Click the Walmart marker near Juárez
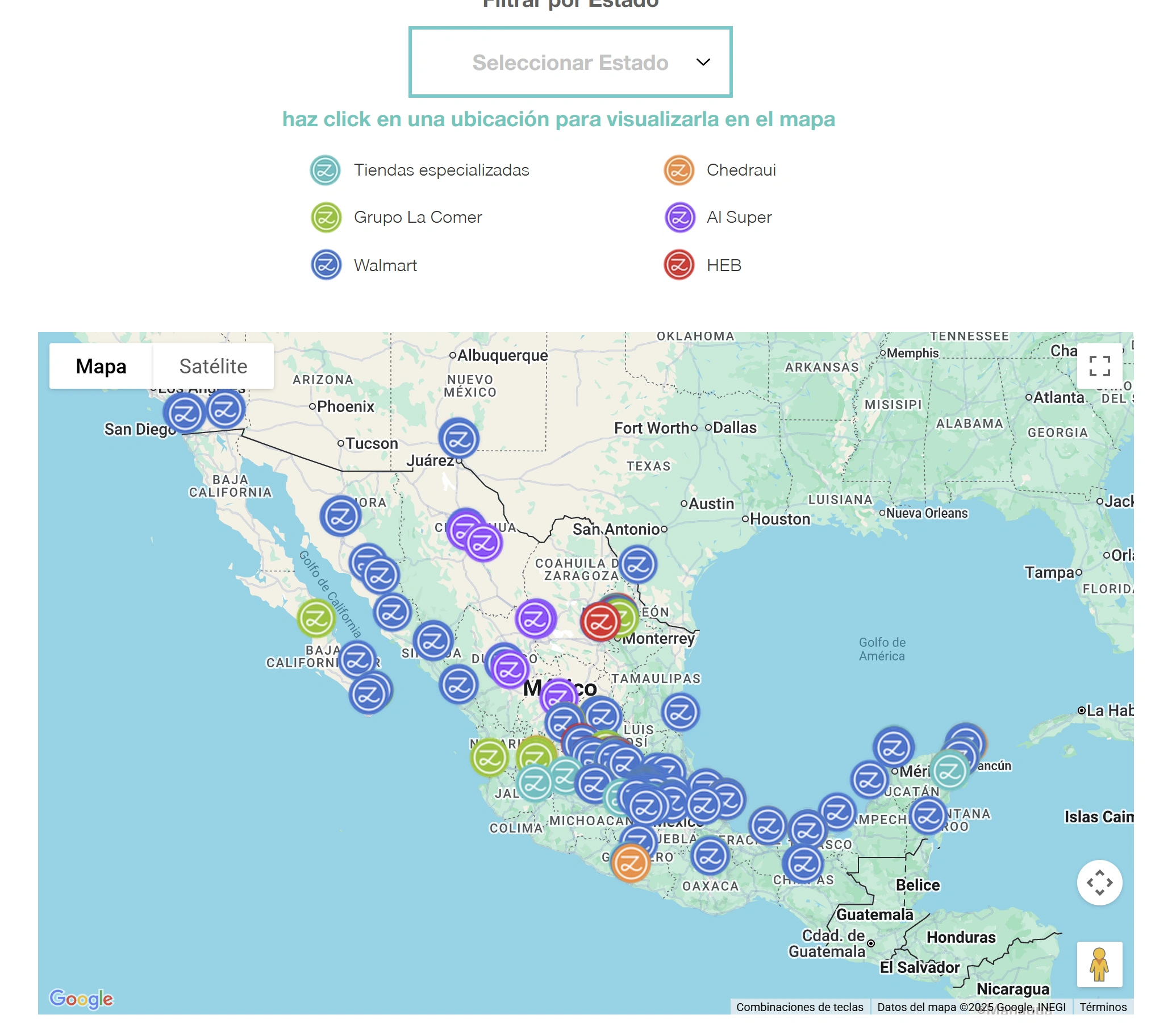This screenshot has height=1023, width=1176. click(458, 439)
